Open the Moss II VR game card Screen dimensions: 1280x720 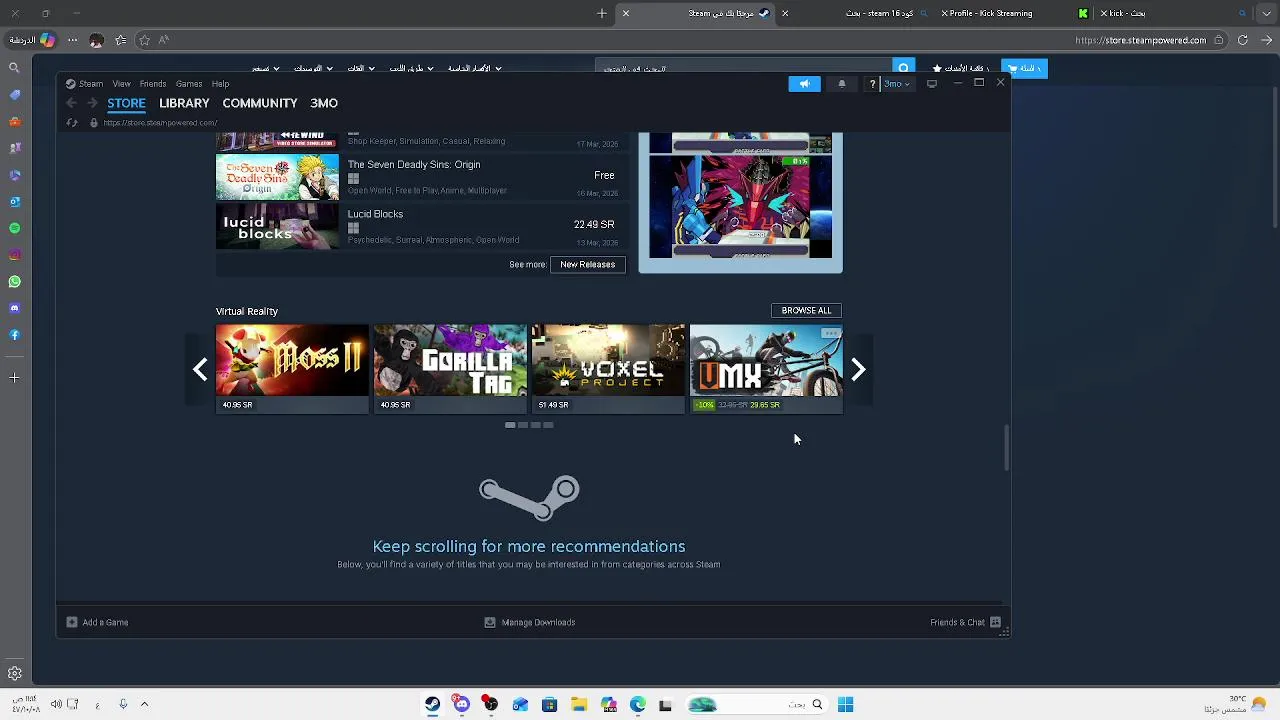292,368
